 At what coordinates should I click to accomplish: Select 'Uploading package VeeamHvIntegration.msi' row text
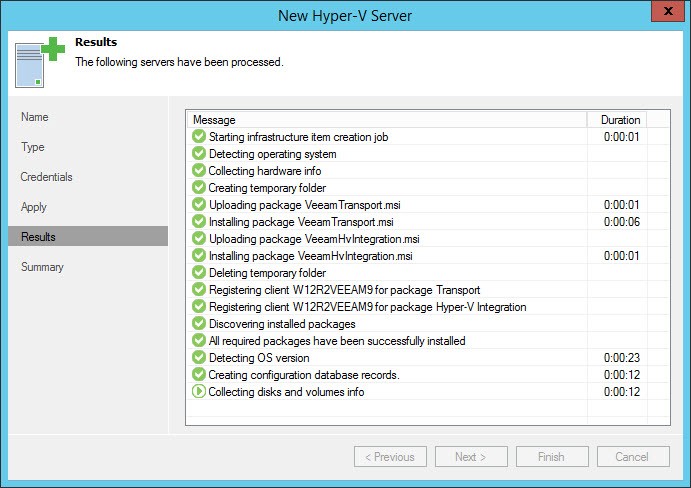coord(314,239)
